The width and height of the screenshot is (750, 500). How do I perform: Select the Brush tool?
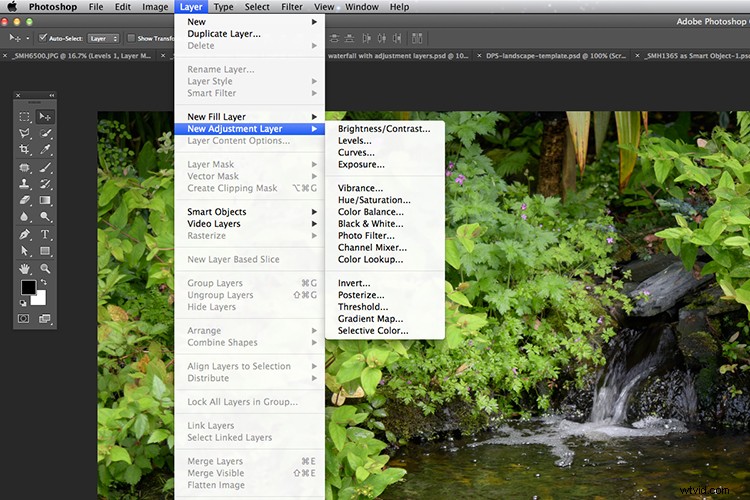tap(45, 167)
